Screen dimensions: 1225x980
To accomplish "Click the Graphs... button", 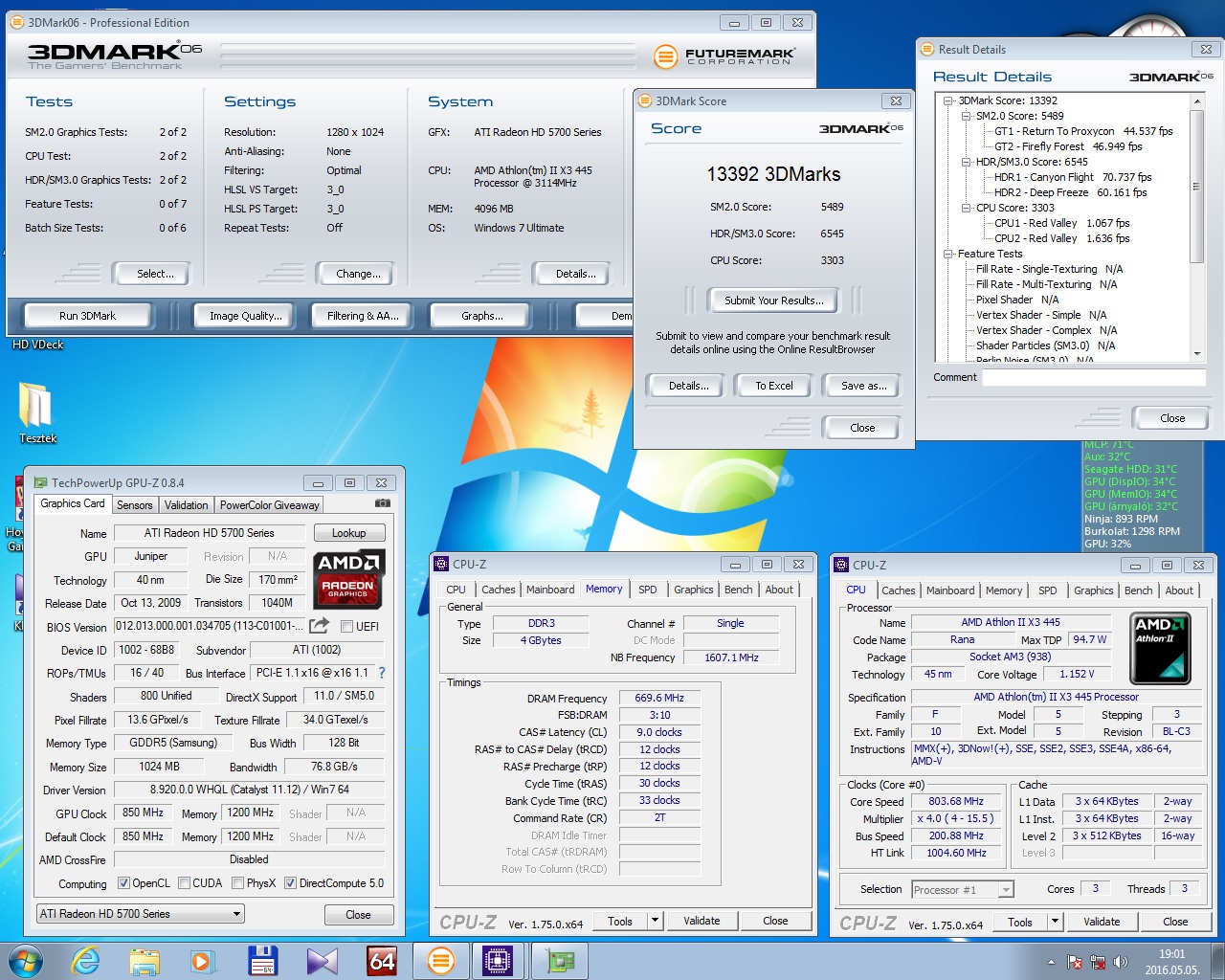I will pyautogui.click(x=482, y=316).
